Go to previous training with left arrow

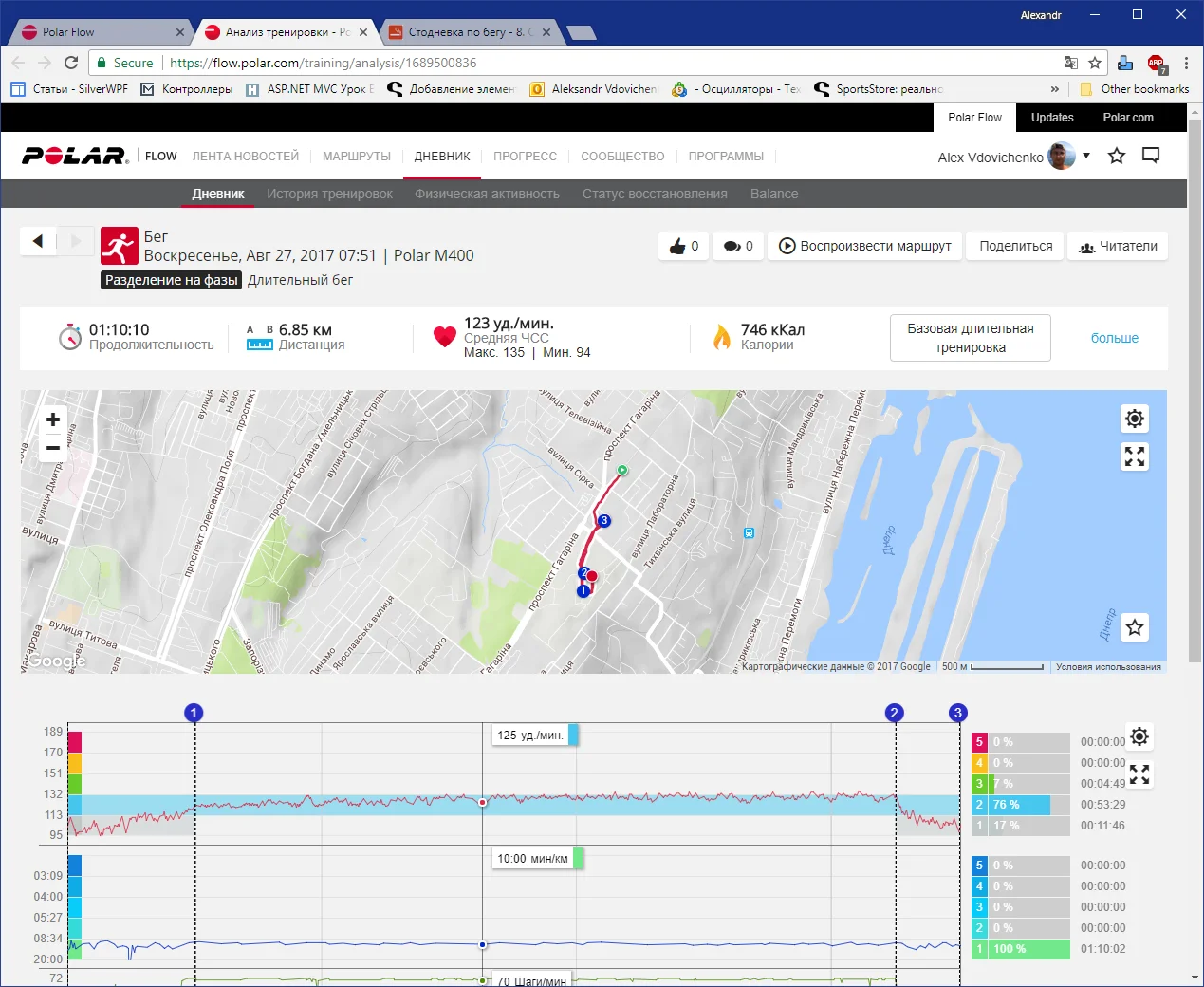[38, 241]
